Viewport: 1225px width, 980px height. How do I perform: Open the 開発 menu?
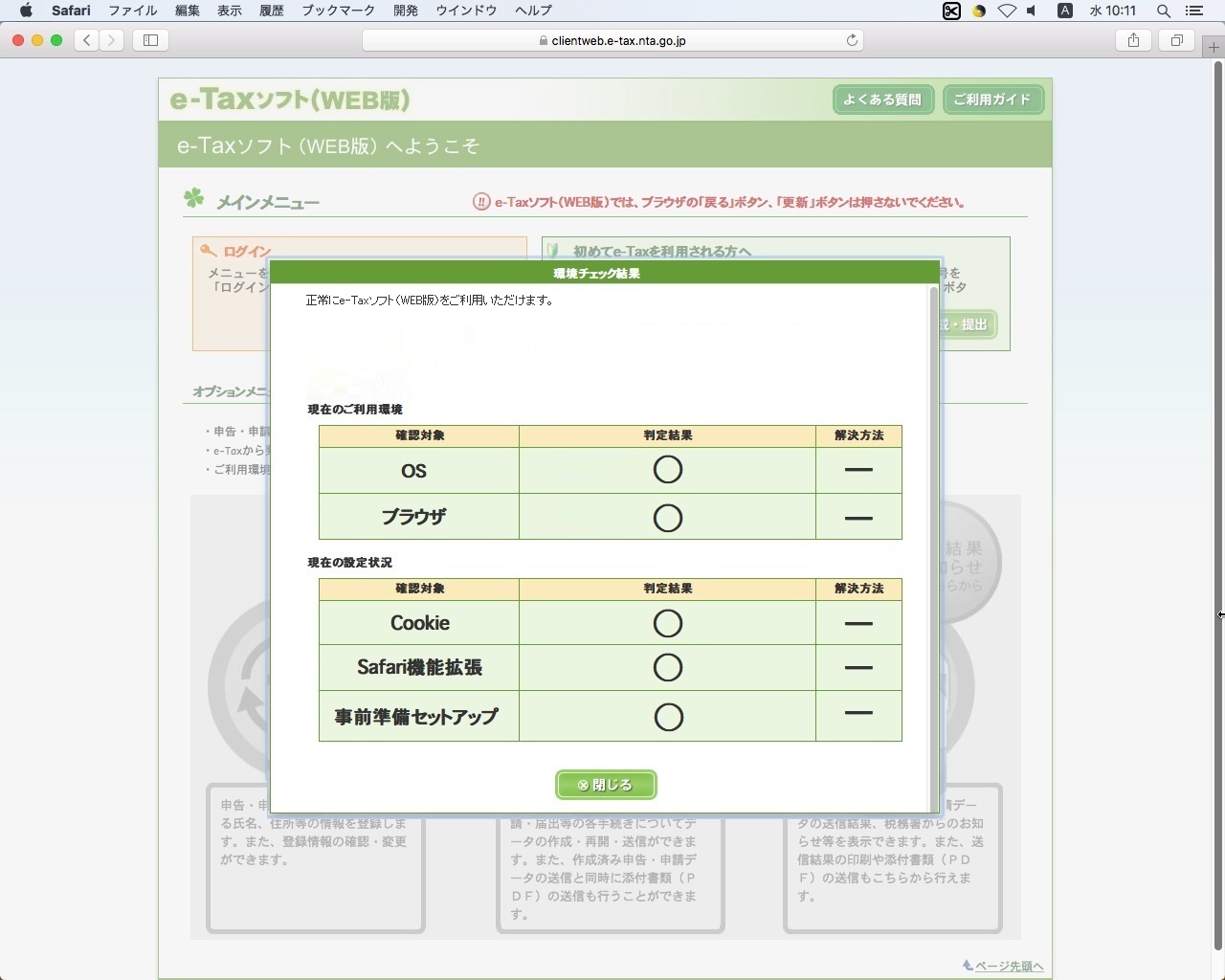[405, 11]
